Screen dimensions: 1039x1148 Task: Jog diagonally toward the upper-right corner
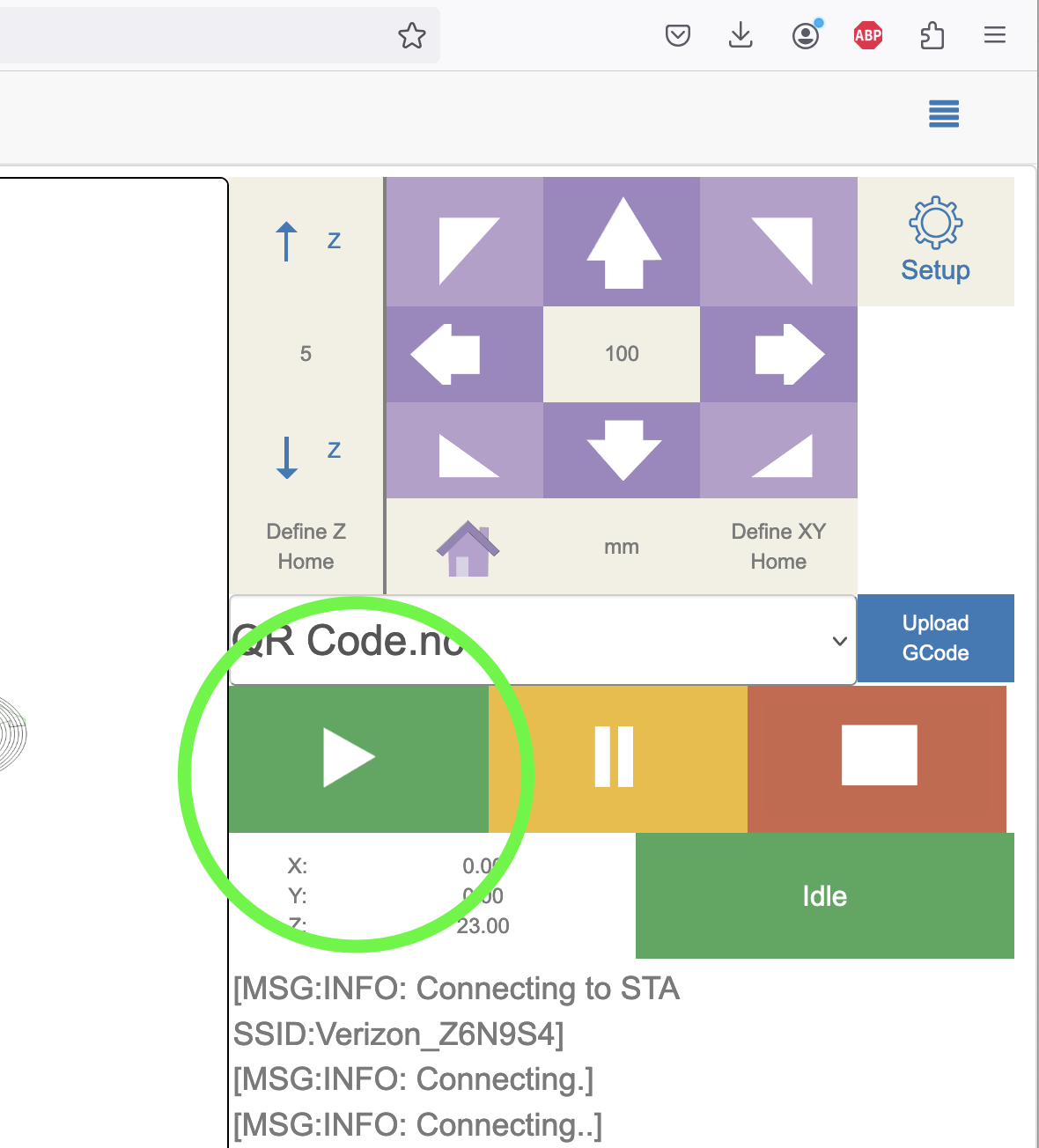point(778,242)
